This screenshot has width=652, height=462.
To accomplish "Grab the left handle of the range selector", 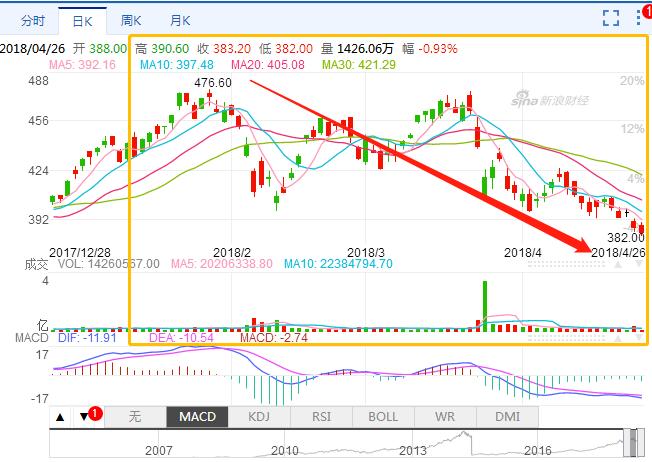I will tap(626, 443).
